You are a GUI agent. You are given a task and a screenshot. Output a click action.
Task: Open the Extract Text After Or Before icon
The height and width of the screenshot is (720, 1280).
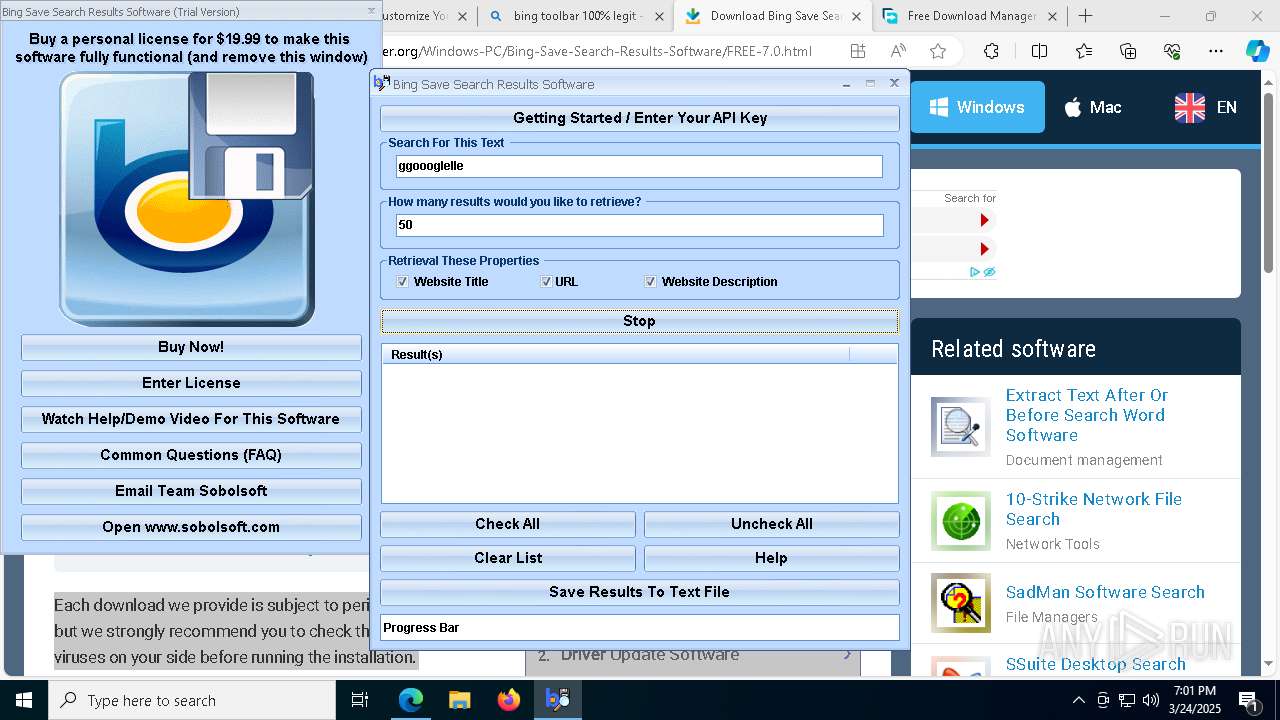tap(960, 427)
